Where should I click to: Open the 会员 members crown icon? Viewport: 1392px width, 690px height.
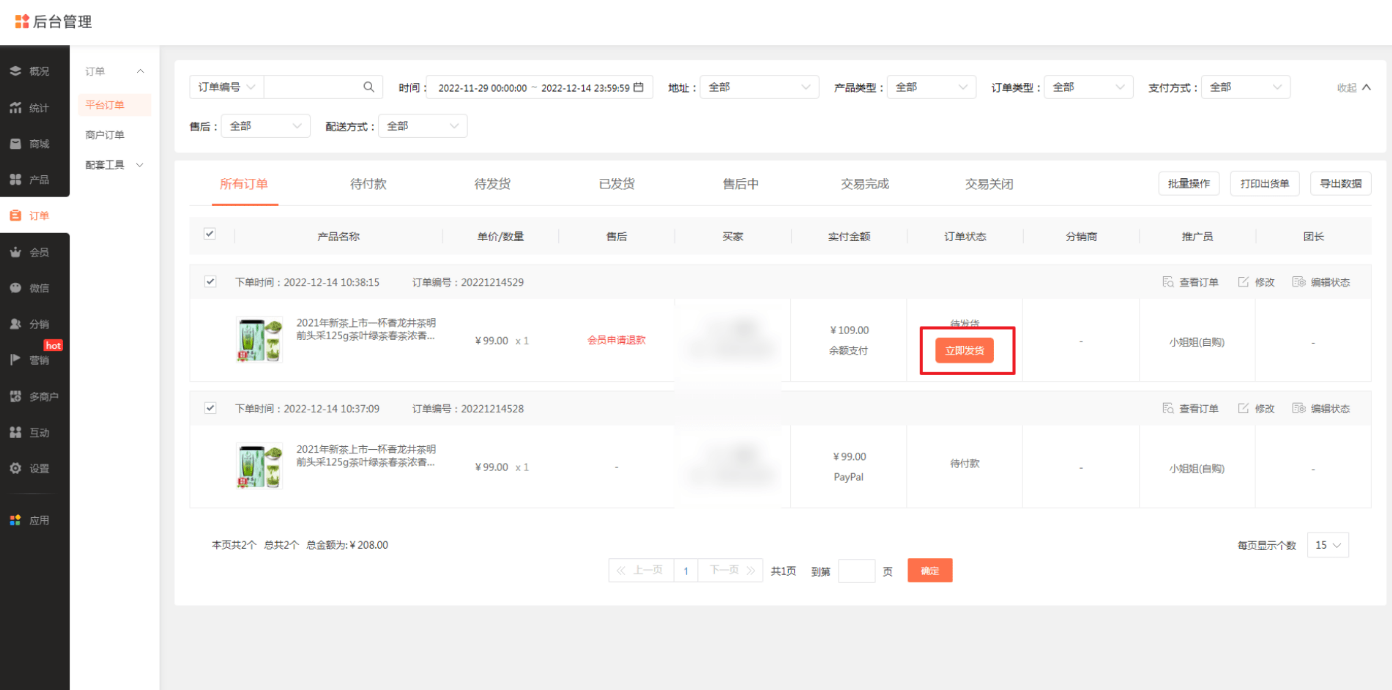(x=15, y=252)
